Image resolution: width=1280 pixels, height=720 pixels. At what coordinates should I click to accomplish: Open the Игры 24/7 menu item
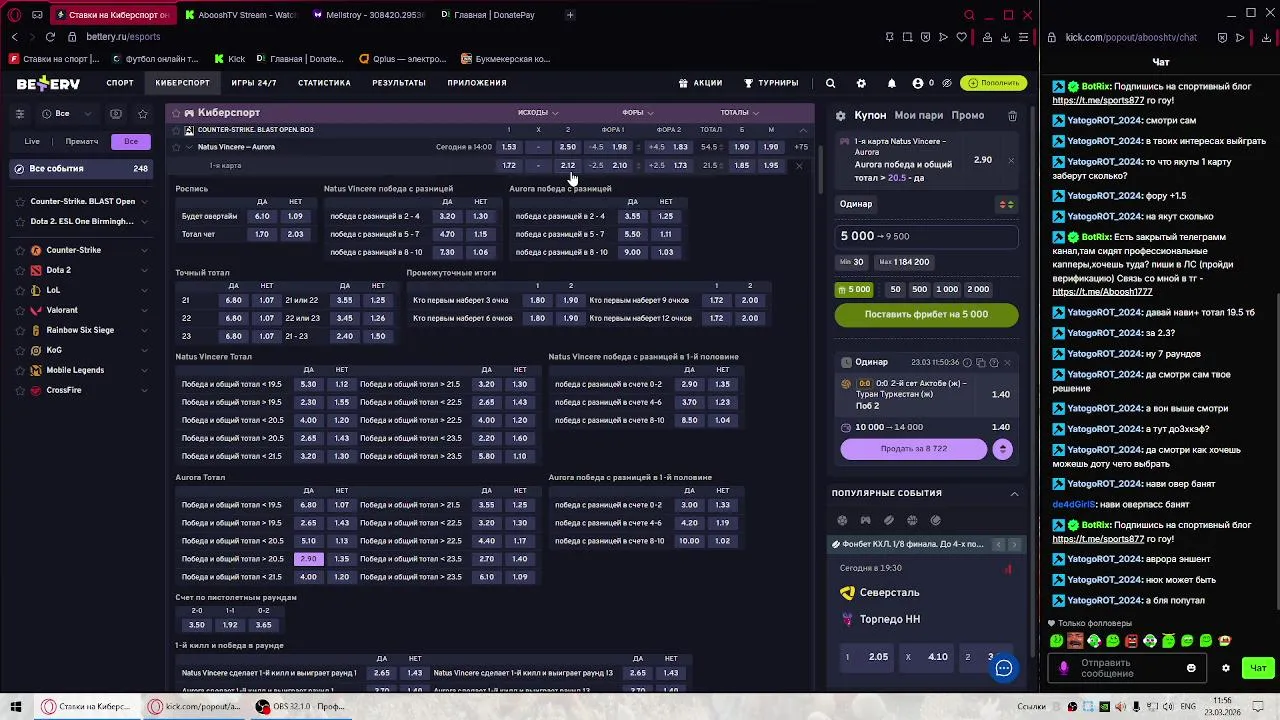254,83
